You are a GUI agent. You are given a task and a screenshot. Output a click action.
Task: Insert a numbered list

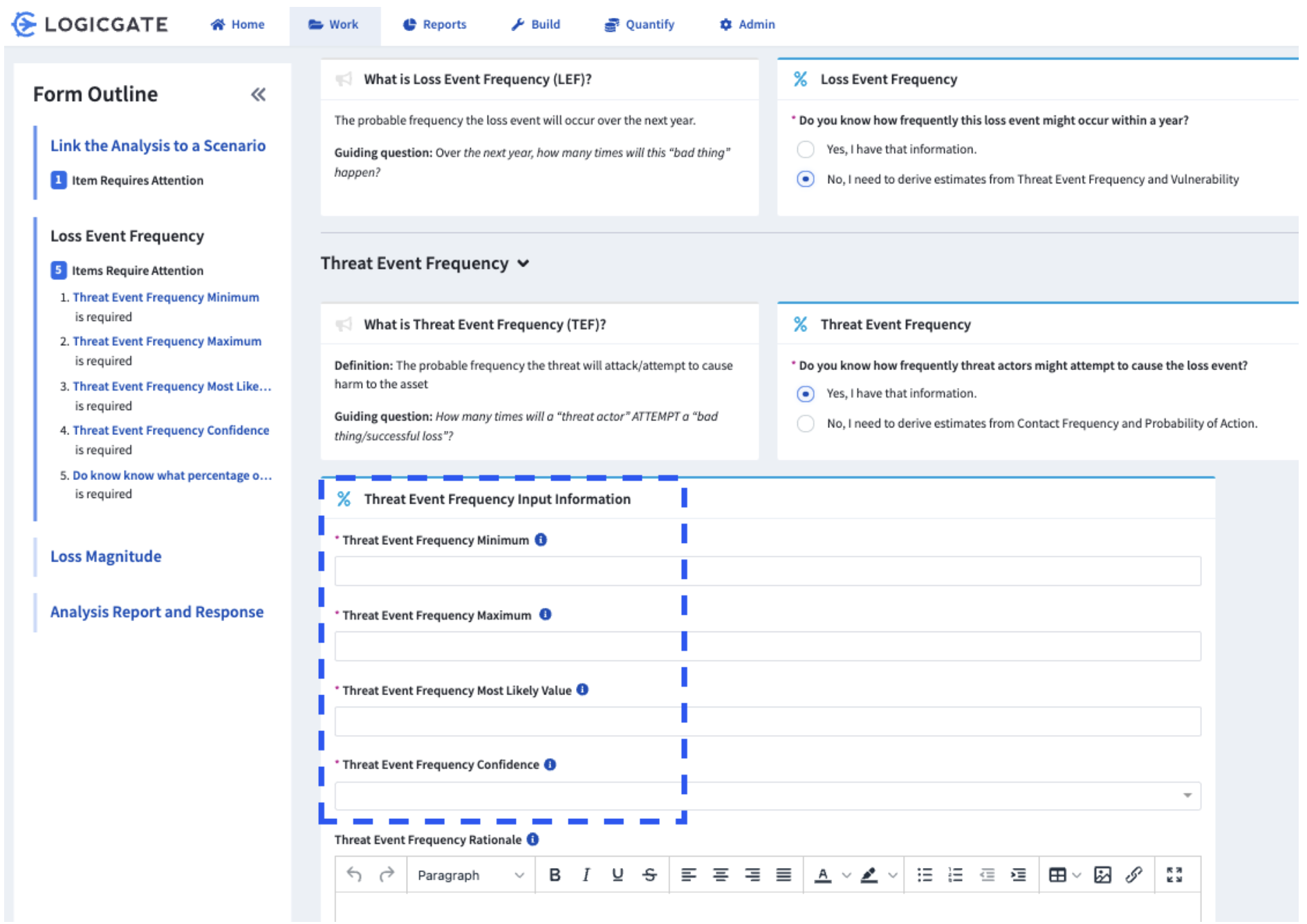955,875
